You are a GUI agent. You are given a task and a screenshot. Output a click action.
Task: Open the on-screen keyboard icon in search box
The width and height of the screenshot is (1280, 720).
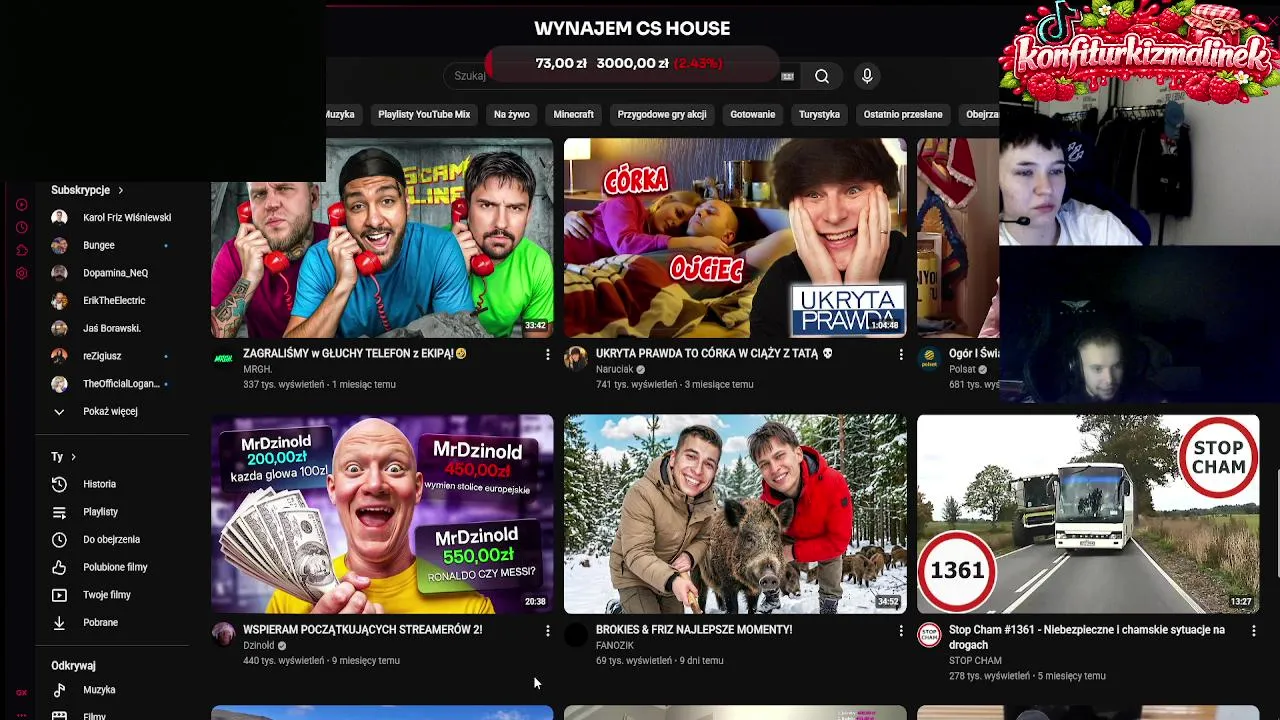(787, 76)
